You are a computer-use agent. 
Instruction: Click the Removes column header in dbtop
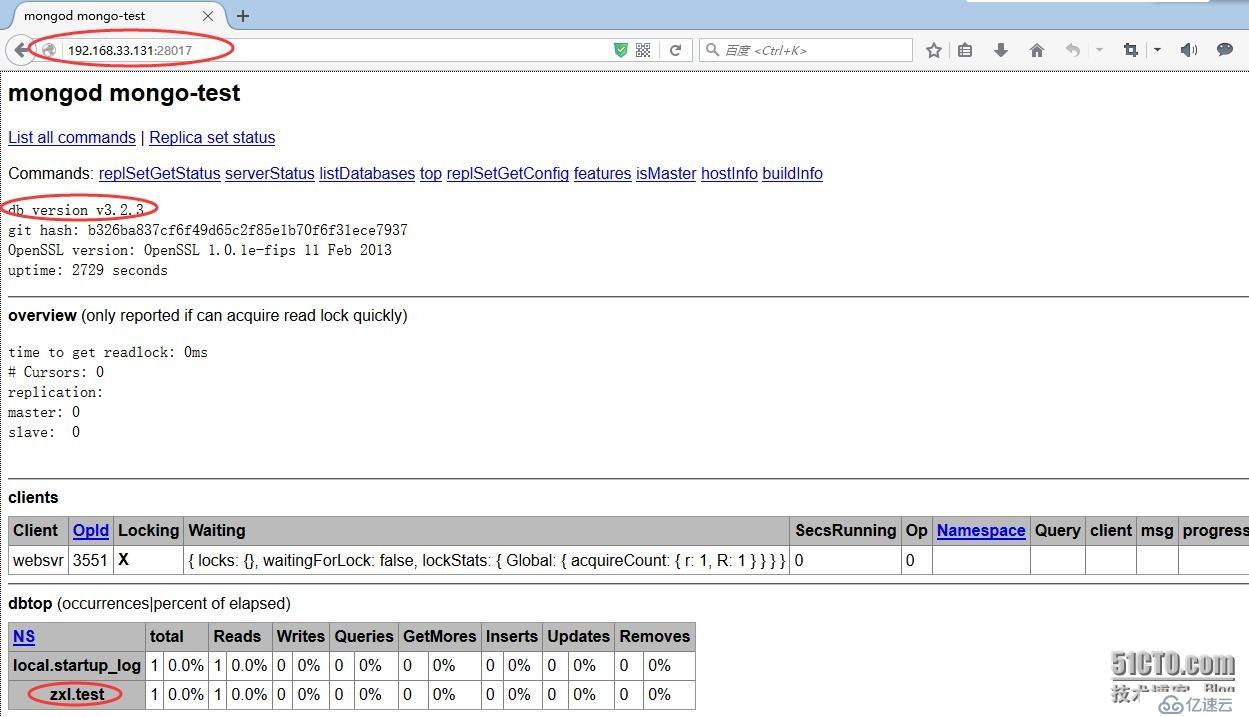click(655, 636)
